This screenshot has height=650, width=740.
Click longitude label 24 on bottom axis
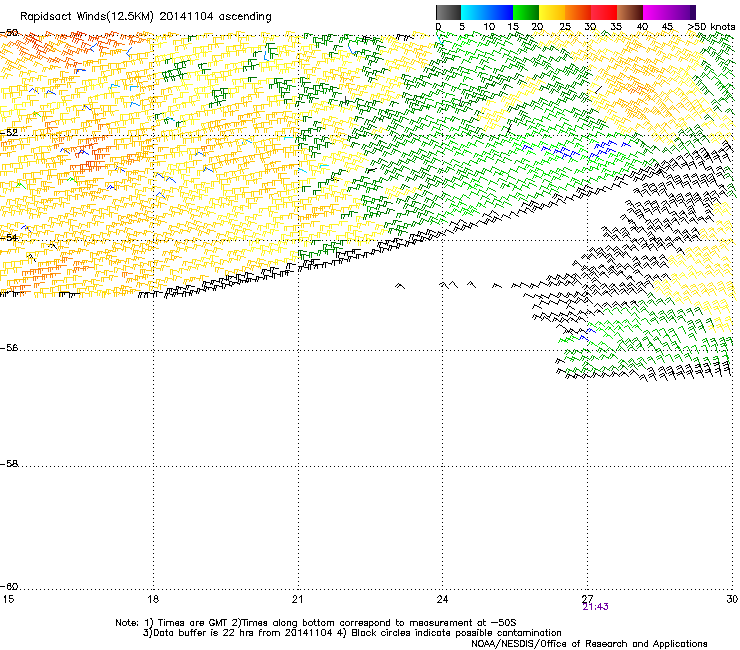442,599
